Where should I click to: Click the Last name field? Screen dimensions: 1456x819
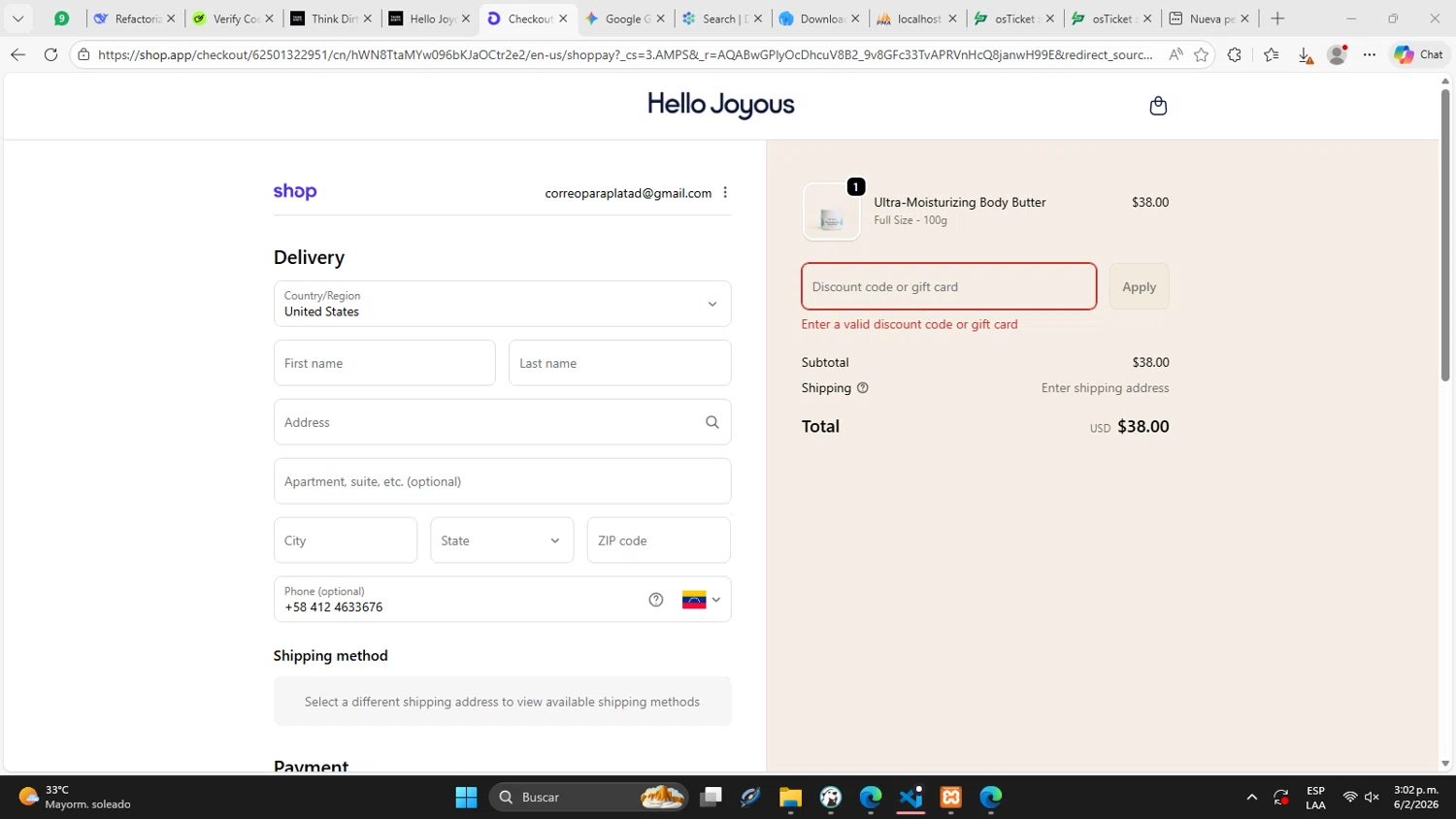620,363
